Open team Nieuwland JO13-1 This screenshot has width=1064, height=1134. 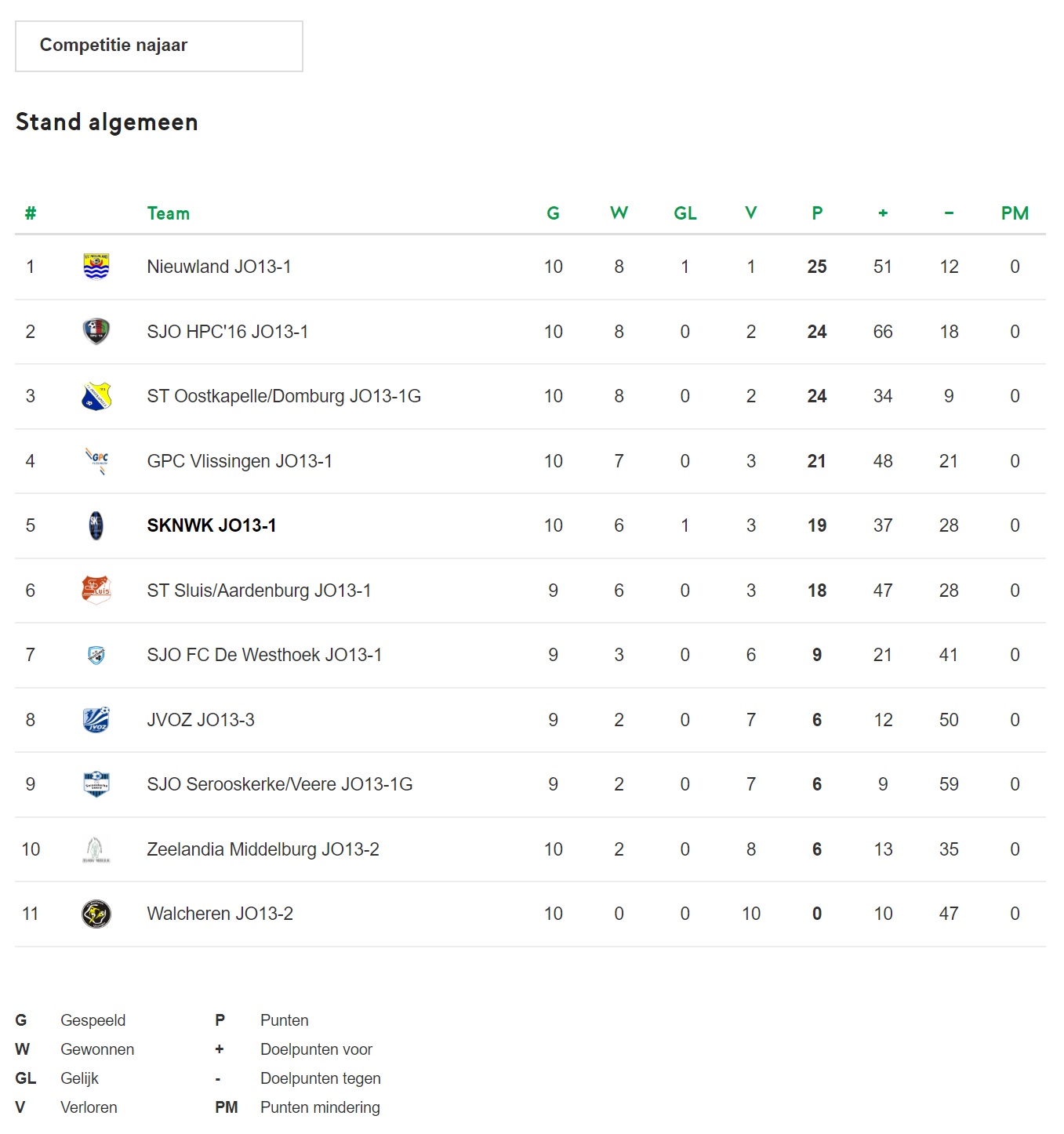pyautogui.click(x=219, y=267)
